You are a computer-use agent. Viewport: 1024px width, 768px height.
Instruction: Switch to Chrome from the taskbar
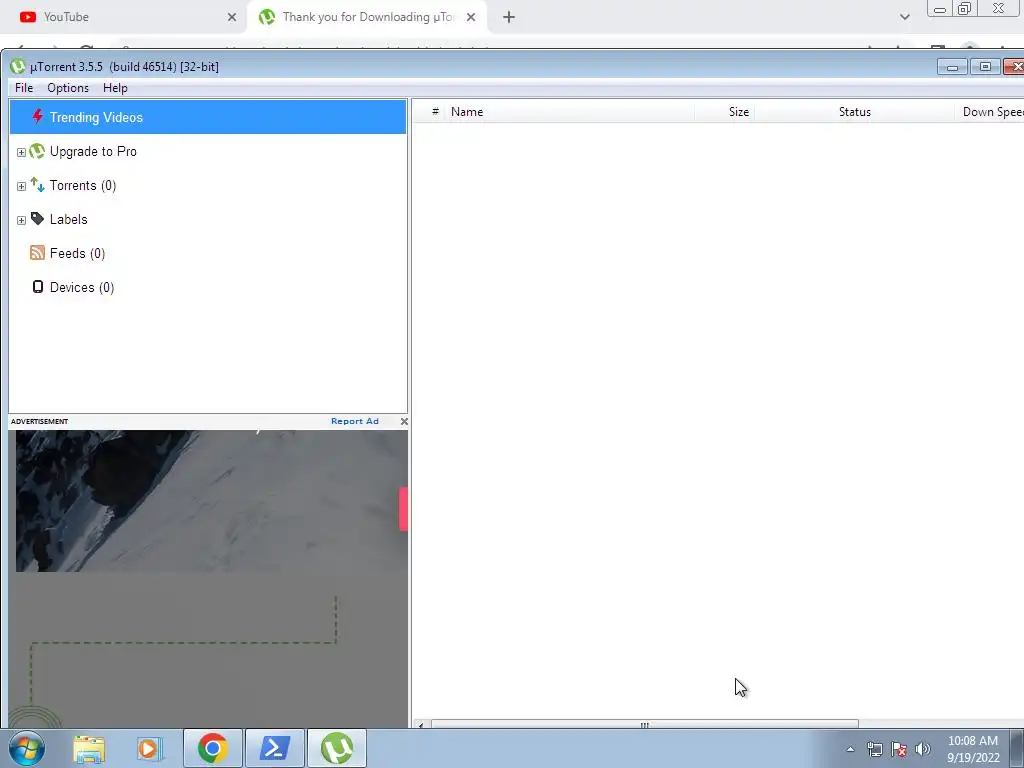[213, 748]
